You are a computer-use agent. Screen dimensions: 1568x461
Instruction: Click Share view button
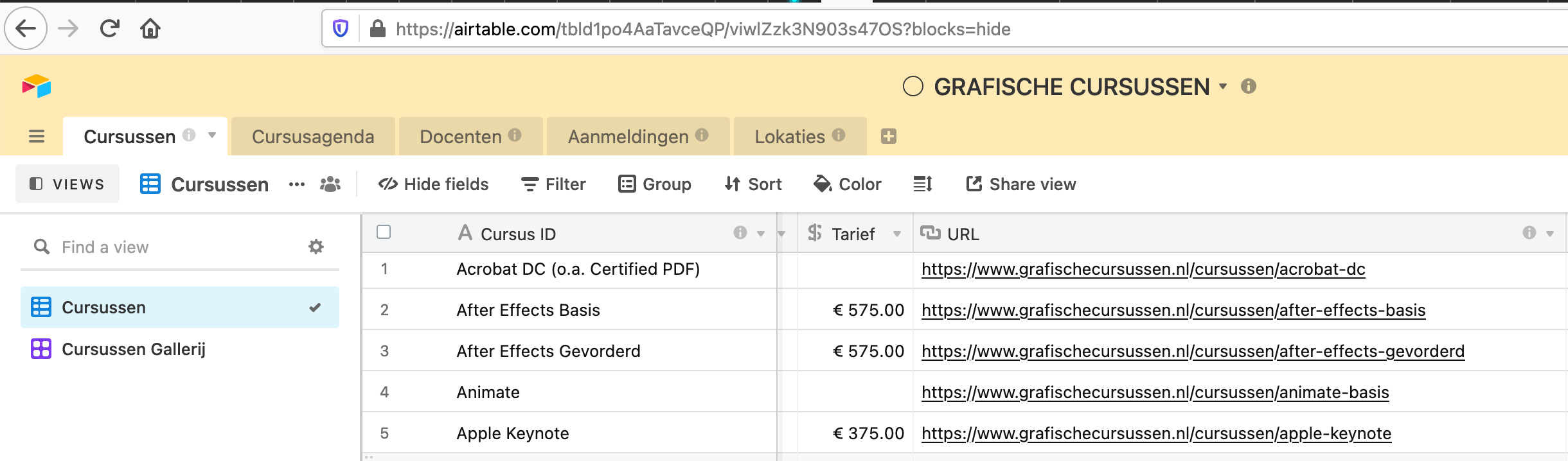coord(1020,184)
